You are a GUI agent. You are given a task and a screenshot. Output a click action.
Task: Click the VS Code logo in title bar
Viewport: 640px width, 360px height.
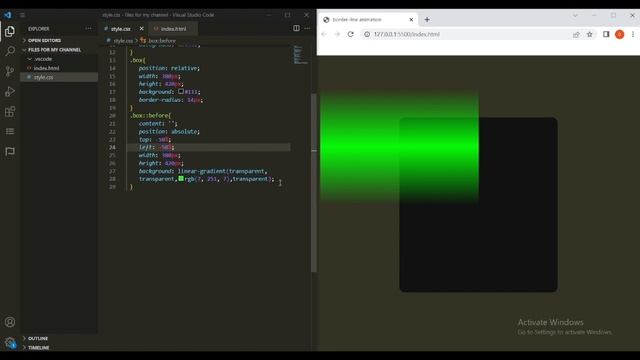tap(8, 15)
